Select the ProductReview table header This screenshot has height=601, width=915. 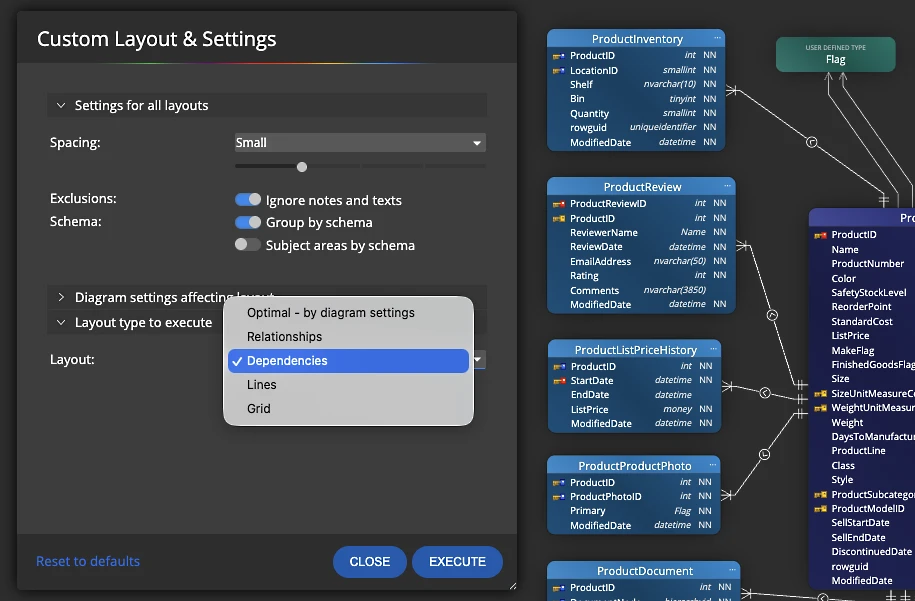(641, 187)
